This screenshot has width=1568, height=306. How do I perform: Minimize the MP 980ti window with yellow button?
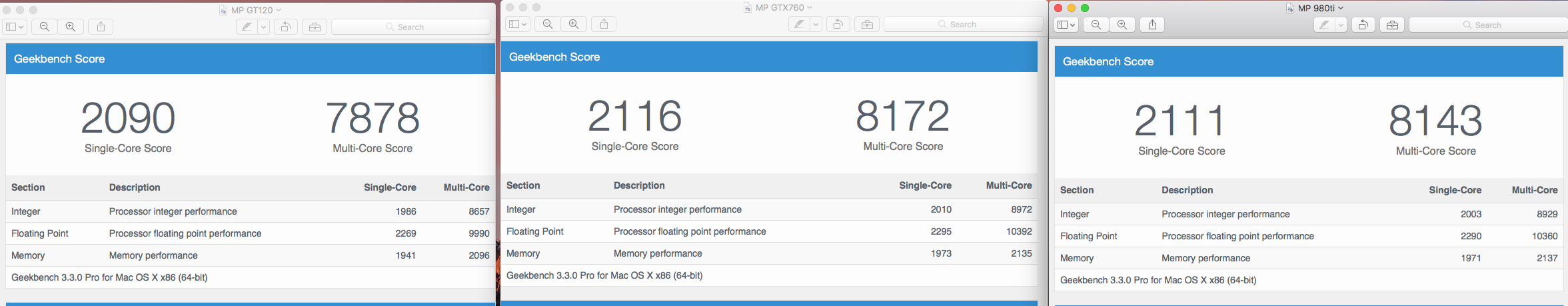(x=1072, y=8)
